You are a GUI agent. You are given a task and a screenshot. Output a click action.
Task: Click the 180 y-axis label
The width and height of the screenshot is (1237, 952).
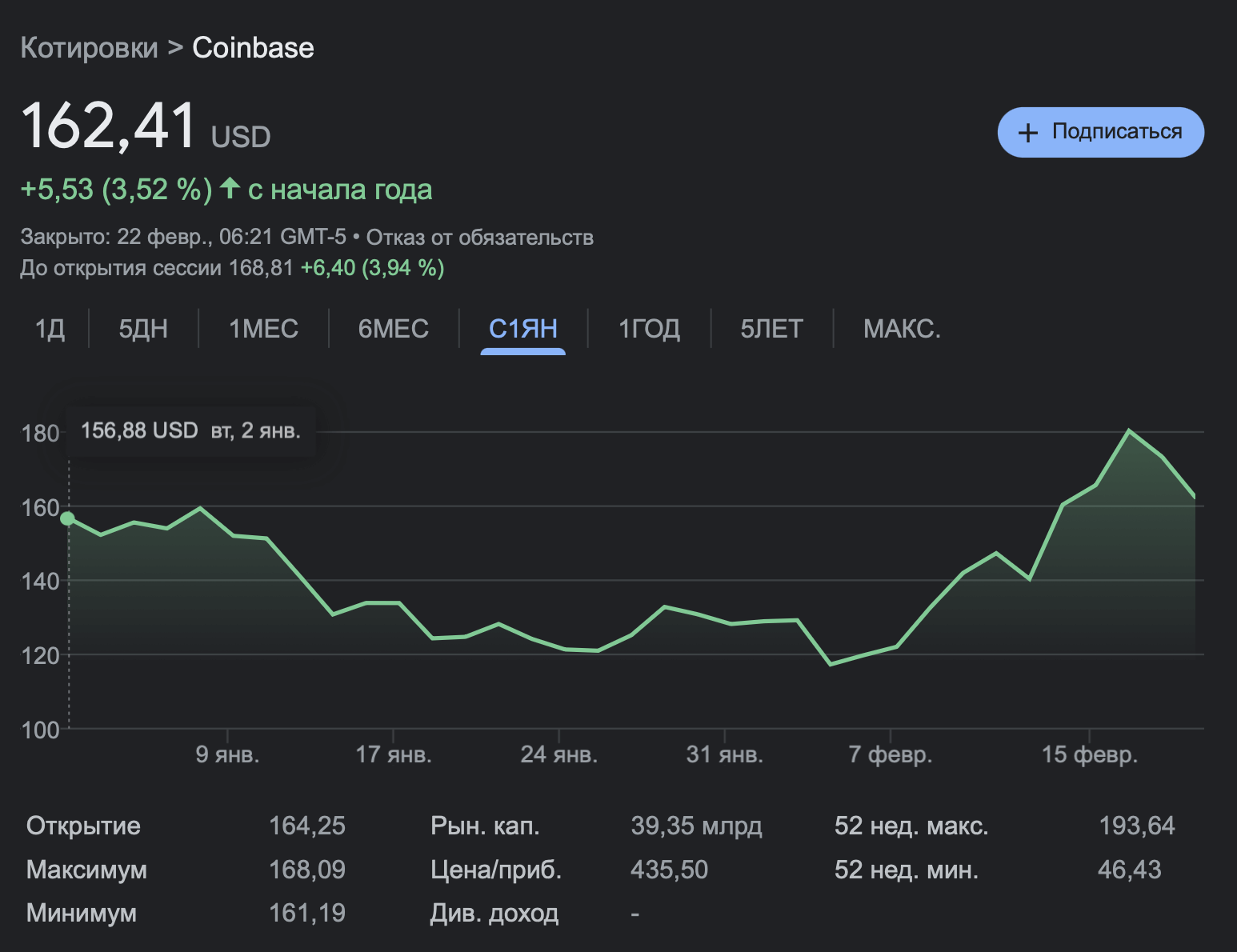point(40,433)
